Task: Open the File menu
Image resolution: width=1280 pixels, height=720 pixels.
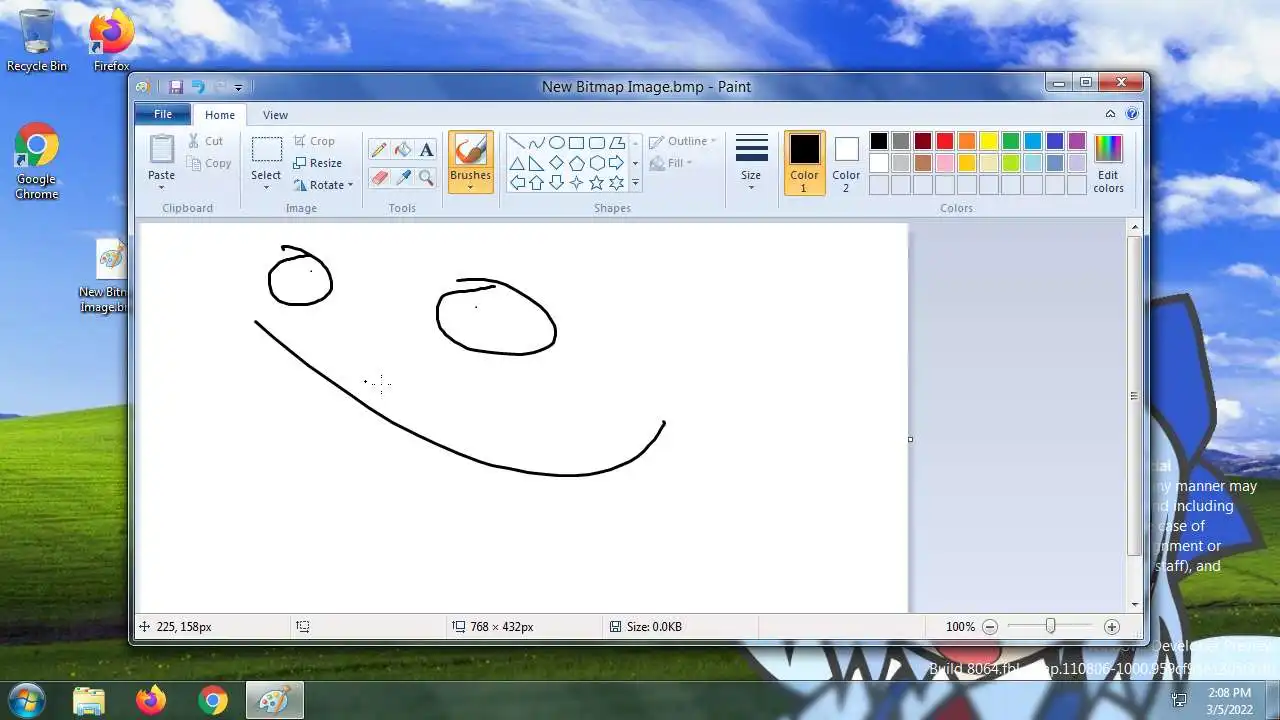Action: [x=162, y=115]
